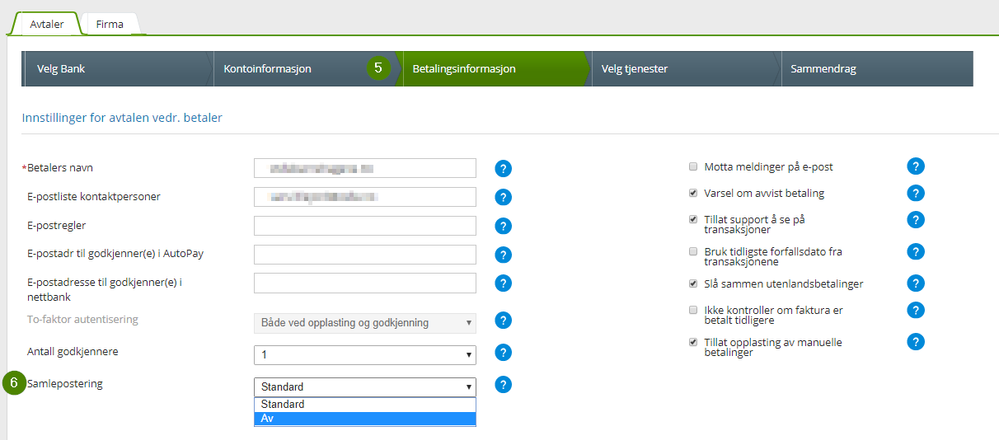Open help icon for Tillat support å se
Screen dimensions: 999x440
pos(916,220)
